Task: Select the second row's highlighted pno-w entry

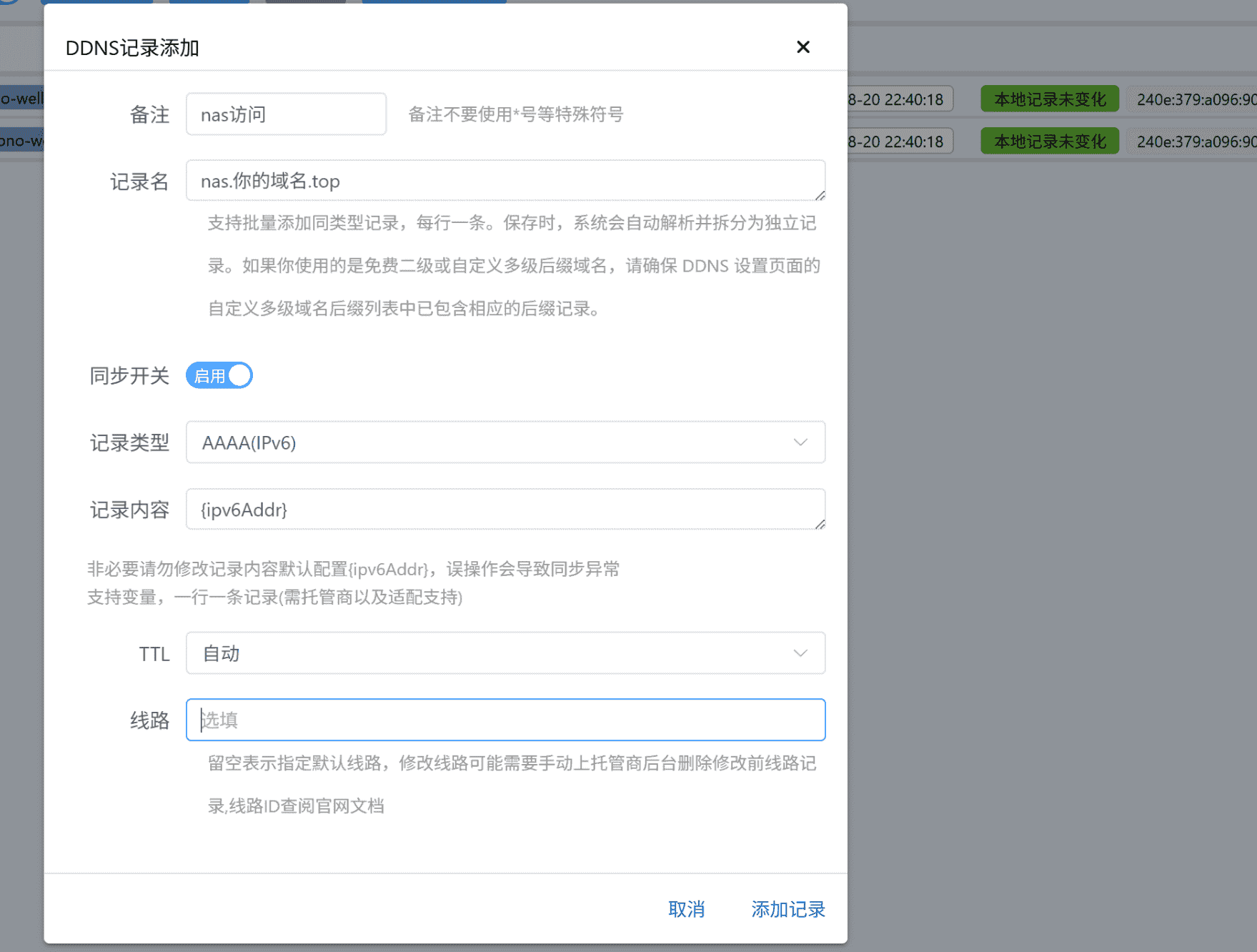Action: 22,140
